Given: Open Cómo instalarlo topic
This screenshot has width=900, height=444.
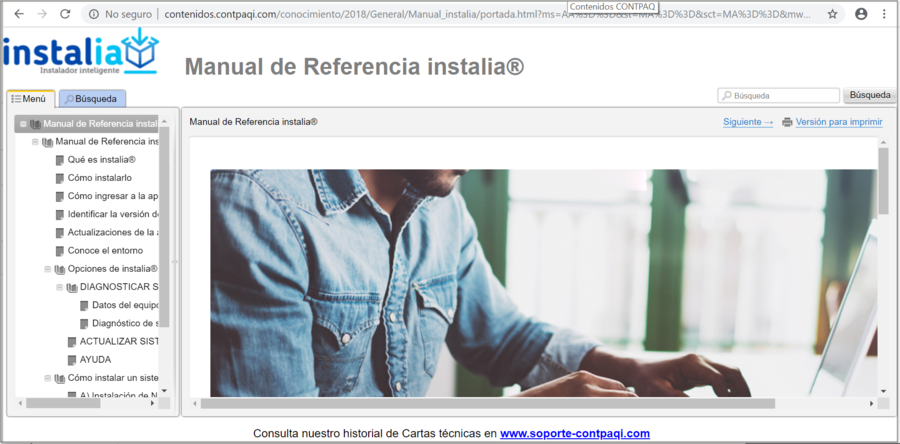Looking at the screenshot, I should [x=99, y=178].
